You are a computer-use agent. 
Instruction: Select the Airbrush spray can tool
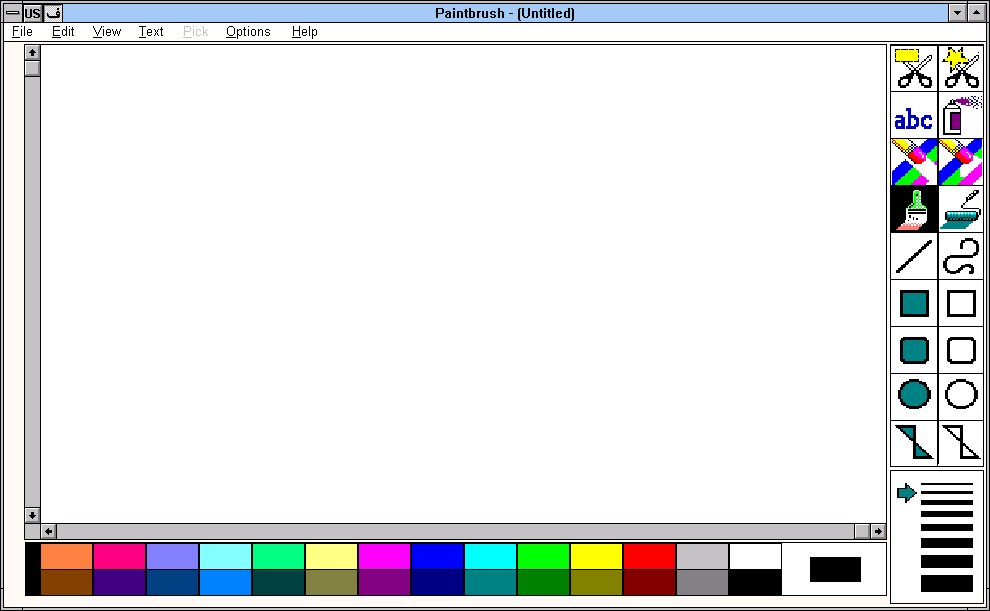[x=961, y=116]
